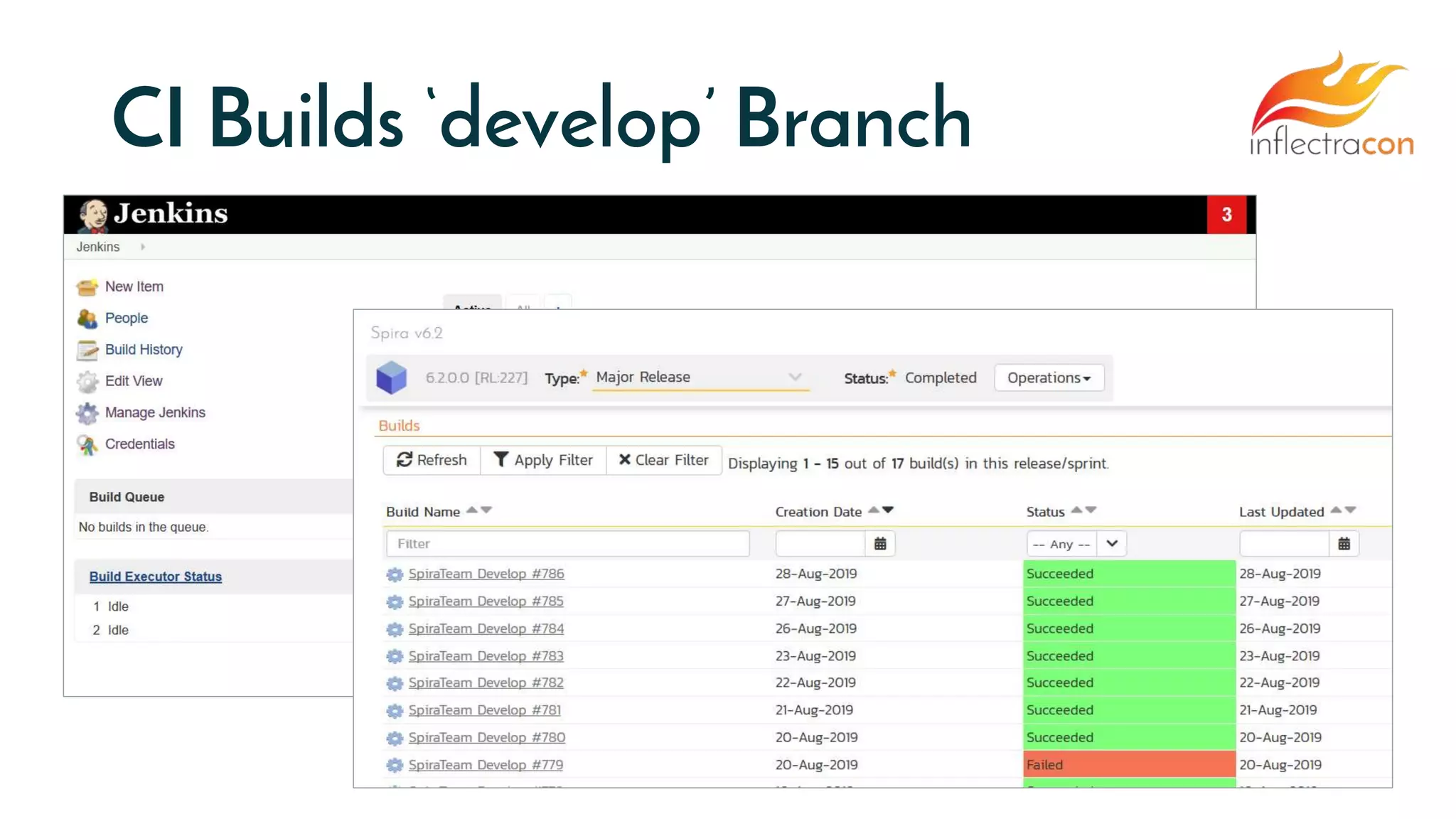Sort Build Name column descending
The height and width of the screenshot is (819, 1456).
(x=486, y=510)
